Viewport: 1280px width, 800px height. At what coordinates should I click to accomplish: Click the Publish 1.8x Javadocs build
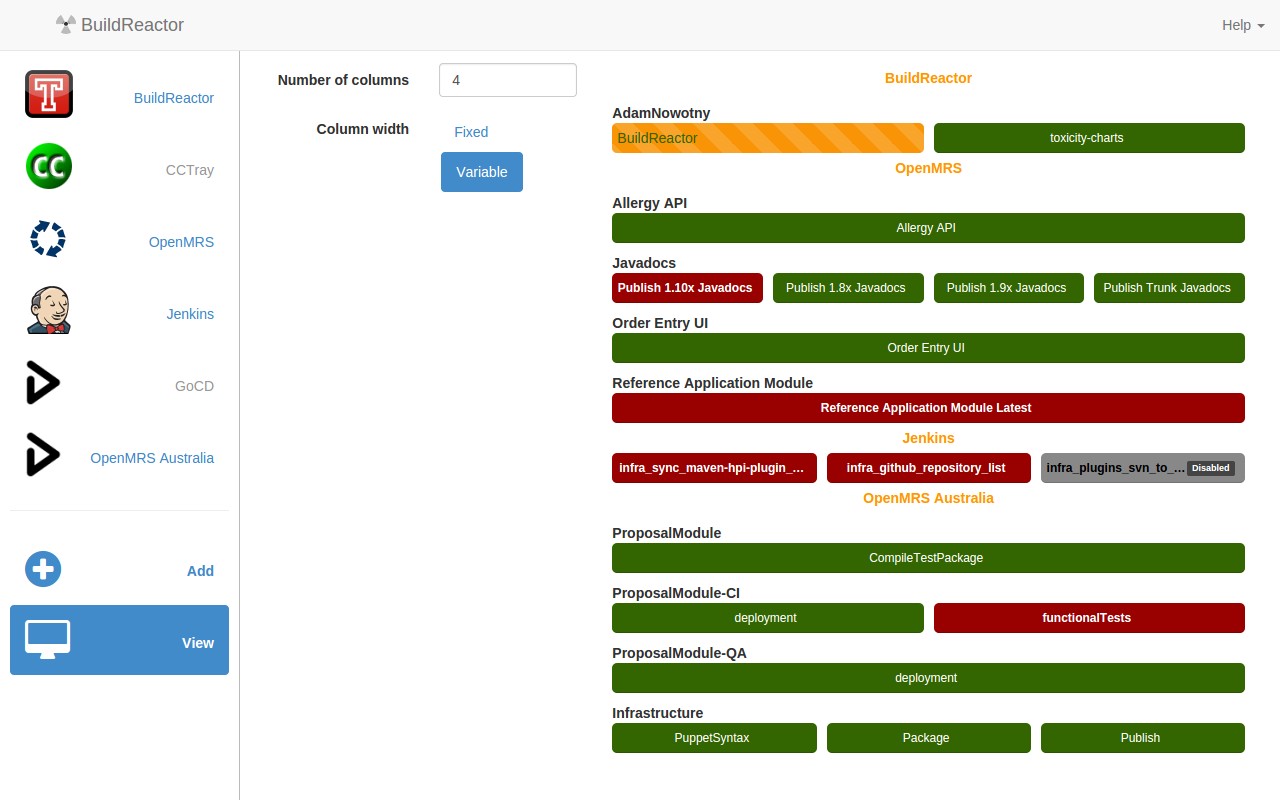(848, 288)
